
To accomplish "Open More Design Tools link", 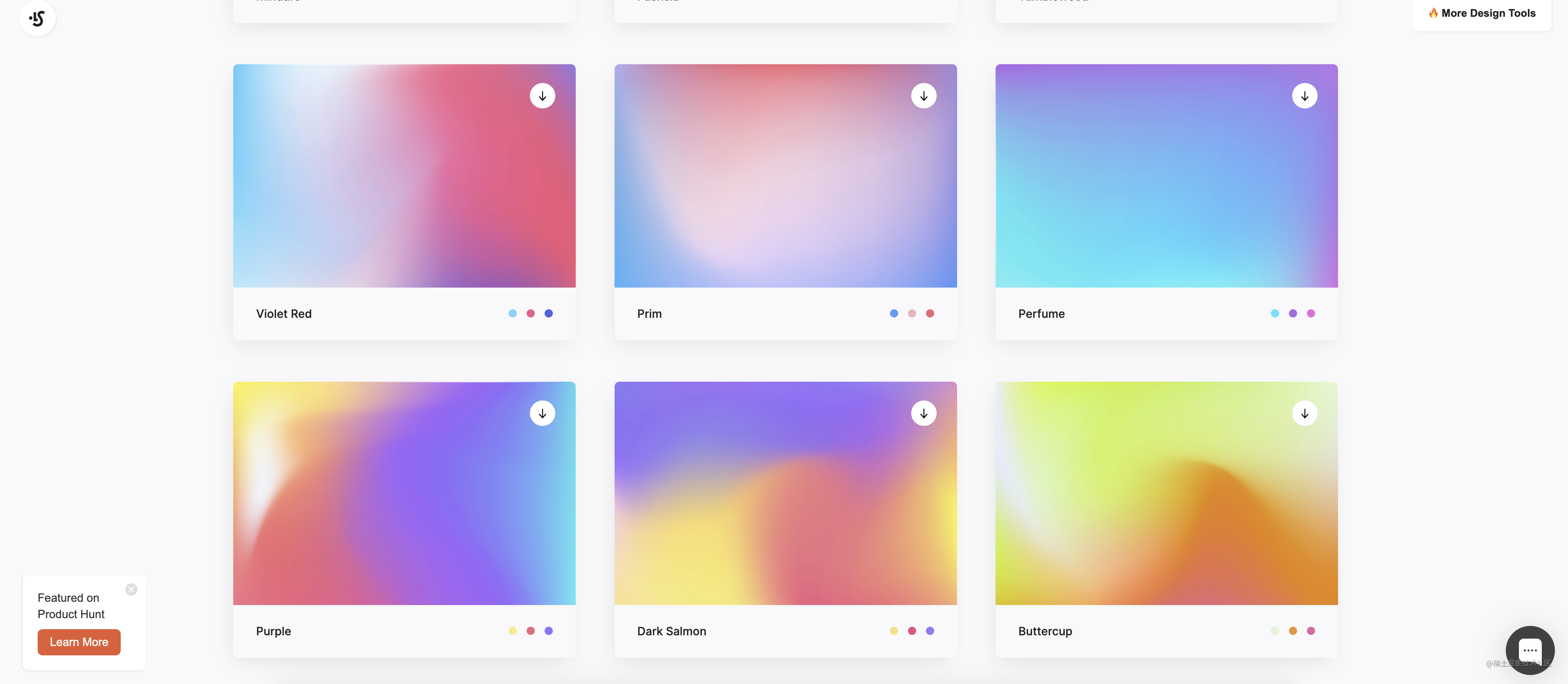I will point(1482,13).
